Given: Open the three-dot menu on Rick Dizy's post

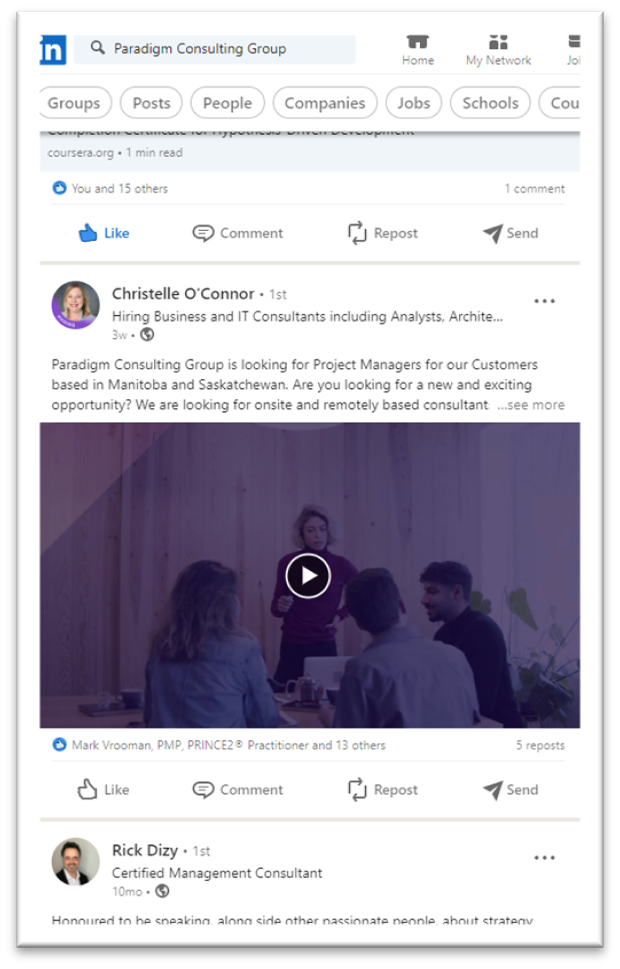Looking at the screenshot, I should pyautogui.click(x=544, y=858).
